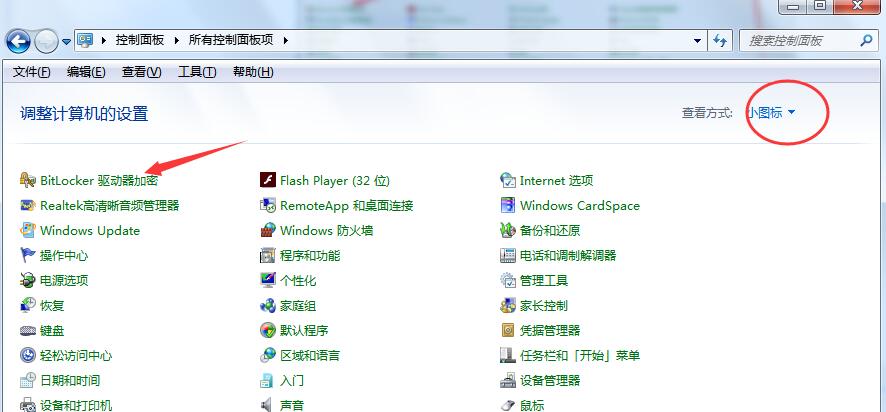
Task: Open the 工具(T) menu
Action: 197,72
